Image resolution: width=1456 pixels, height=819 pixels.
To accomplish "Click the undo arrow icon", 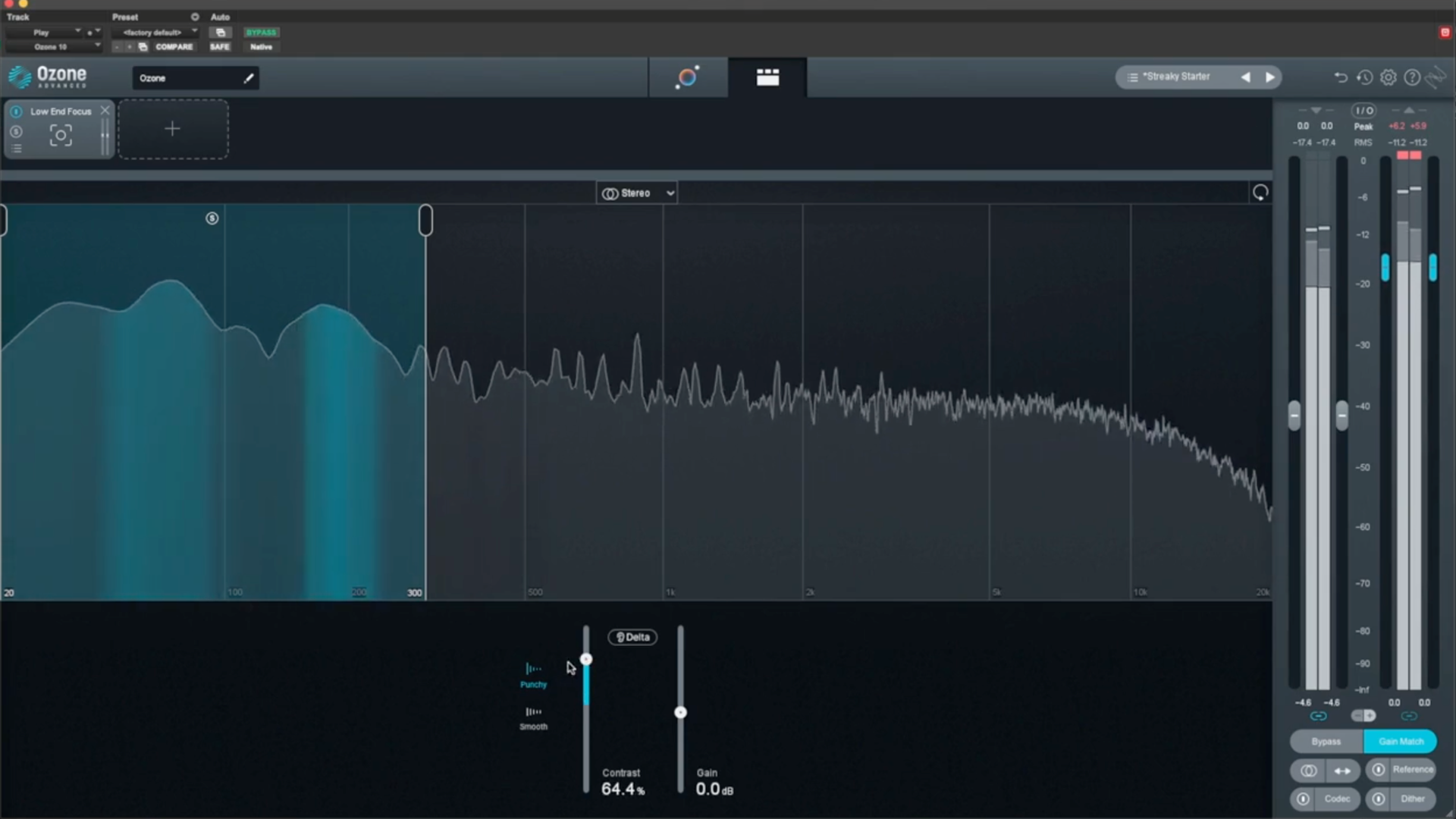I will 1341,77.
